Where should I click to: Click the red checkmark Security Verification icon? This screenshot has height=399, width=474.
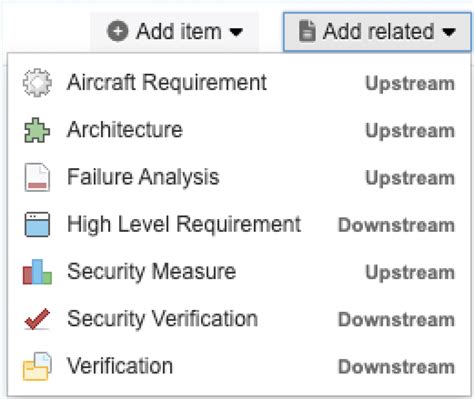tap(37, 319)
